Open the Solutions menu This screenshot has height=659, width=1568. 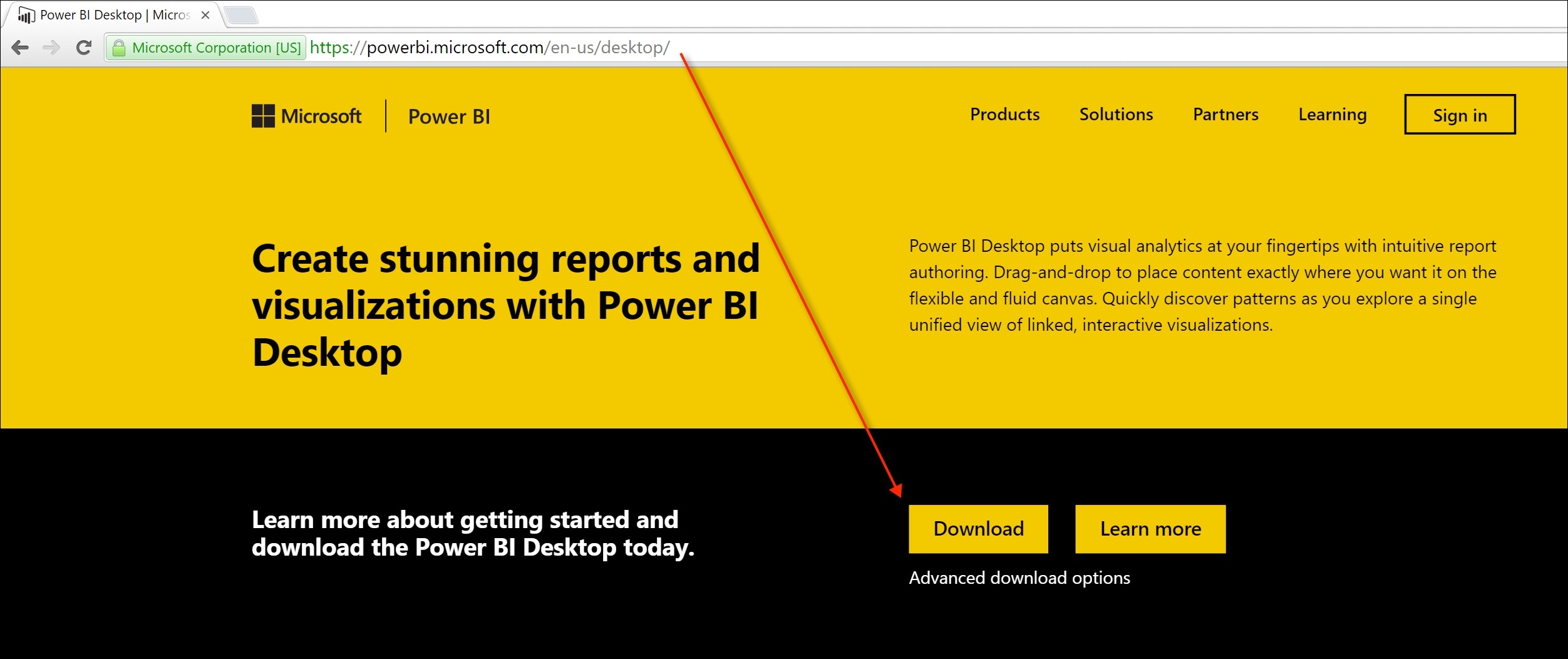click(1116, 115)
